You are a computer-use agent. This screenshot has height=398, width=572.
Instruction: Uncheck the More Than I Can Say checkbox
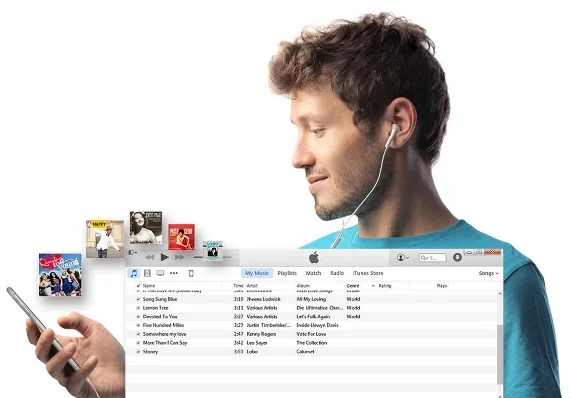[x=138, y=343]
